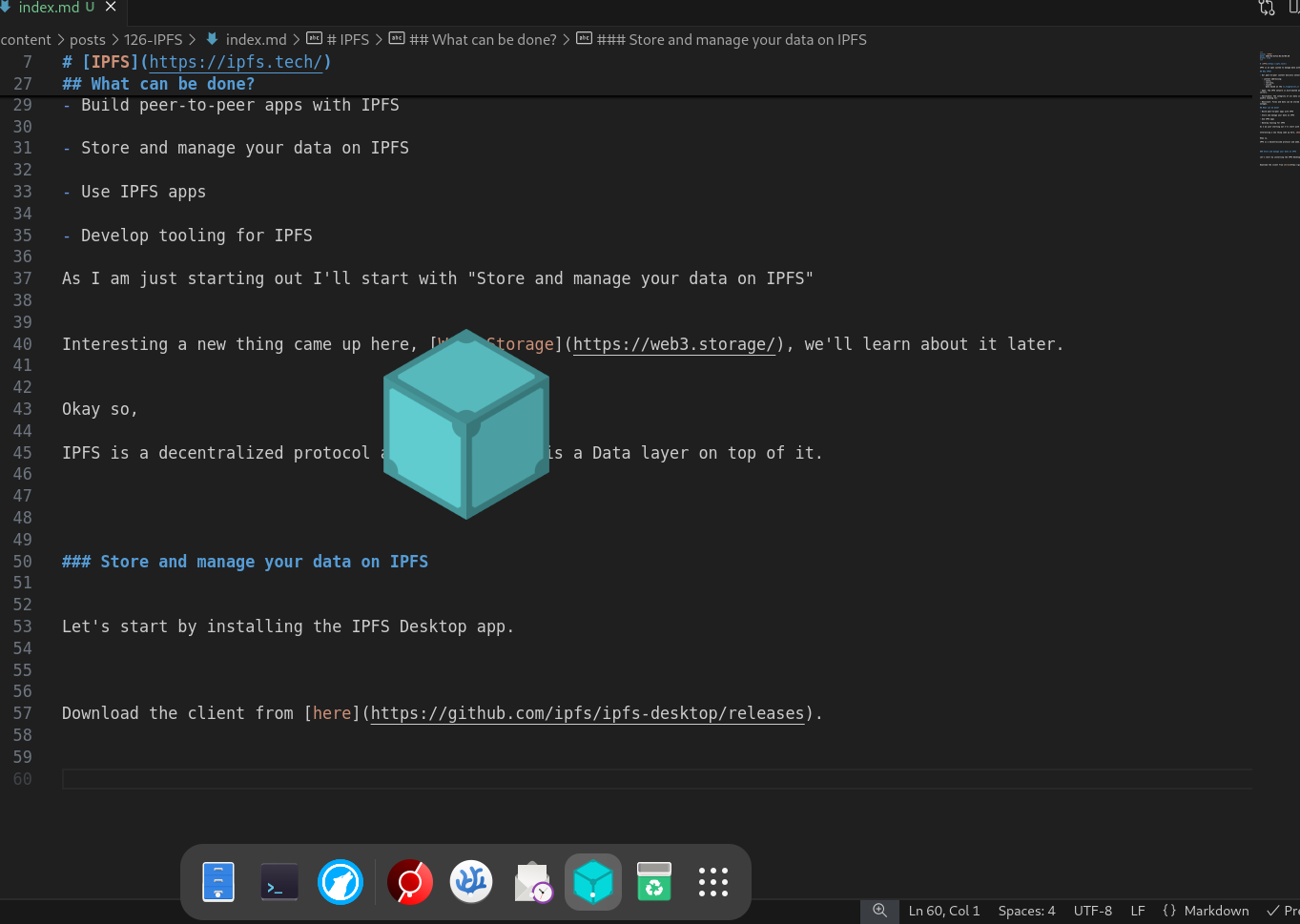Select the index.md editor tab

pos(50,8)
